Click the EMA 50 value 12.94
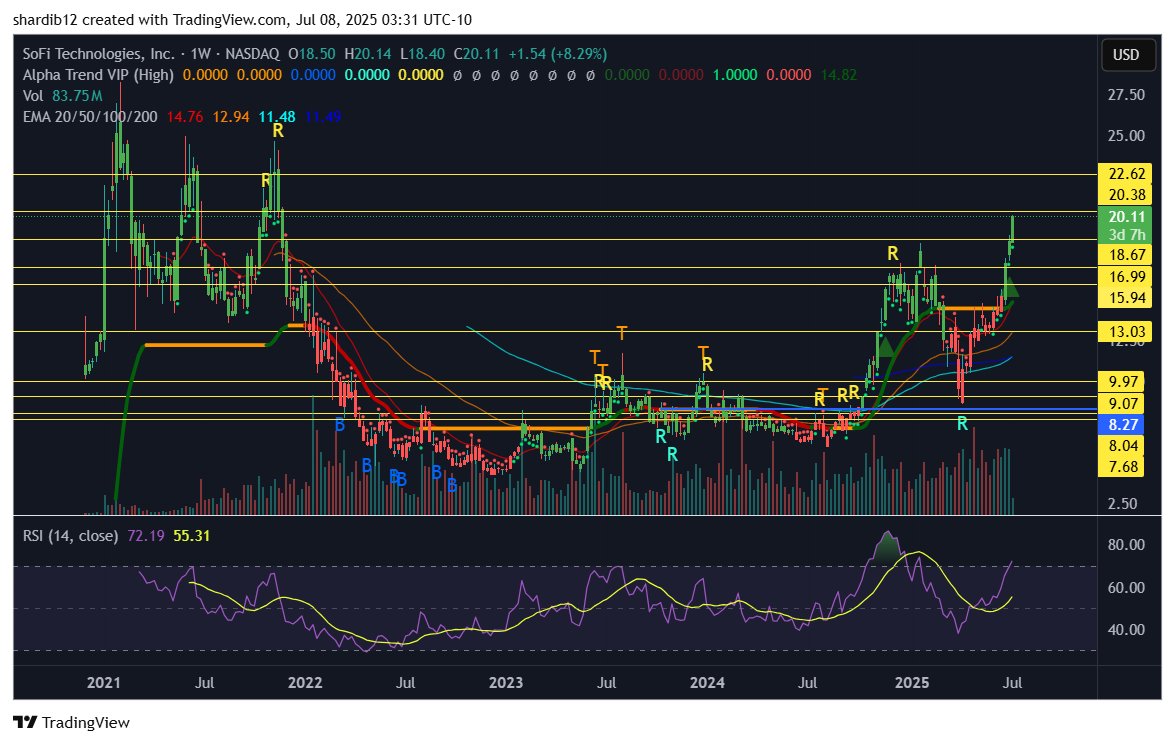 [x=231, y=117]
